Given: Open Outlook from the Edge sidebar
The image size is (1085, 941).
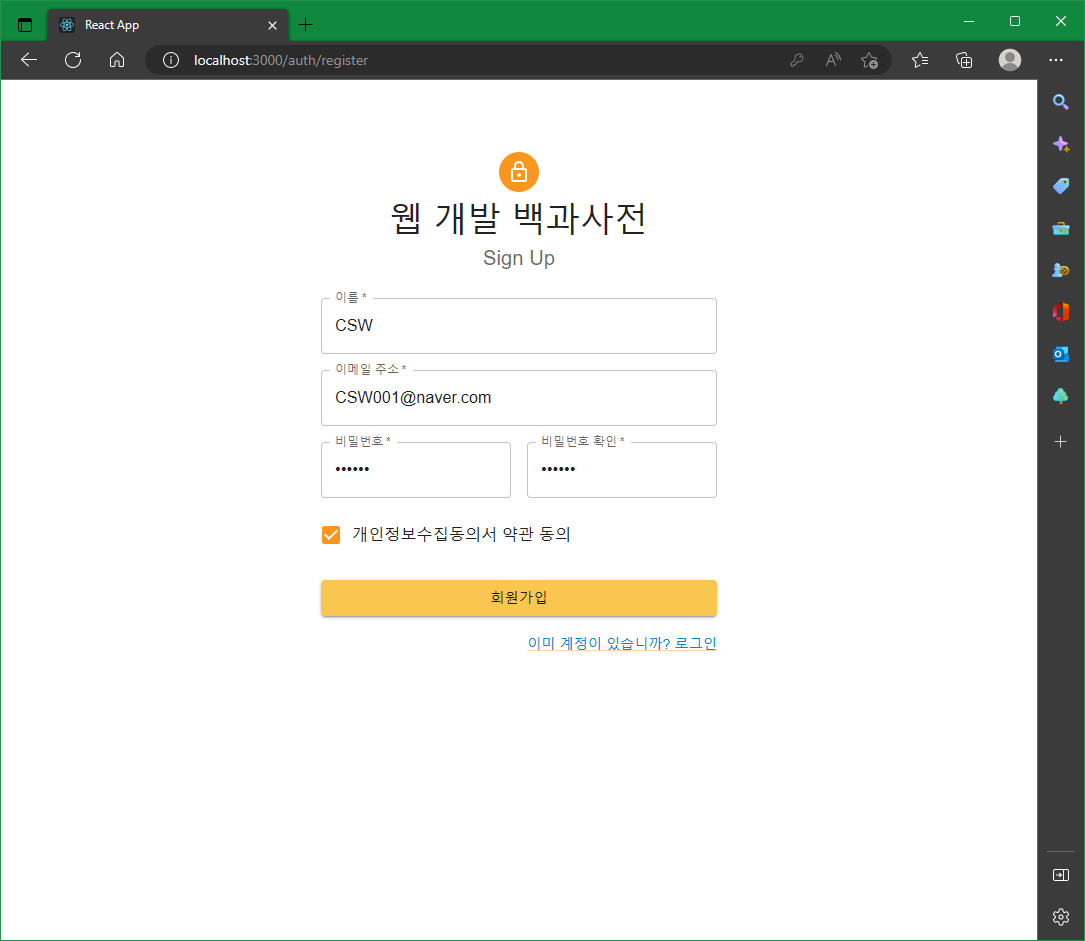Looking at the screenshot, I should (1060, 353).
